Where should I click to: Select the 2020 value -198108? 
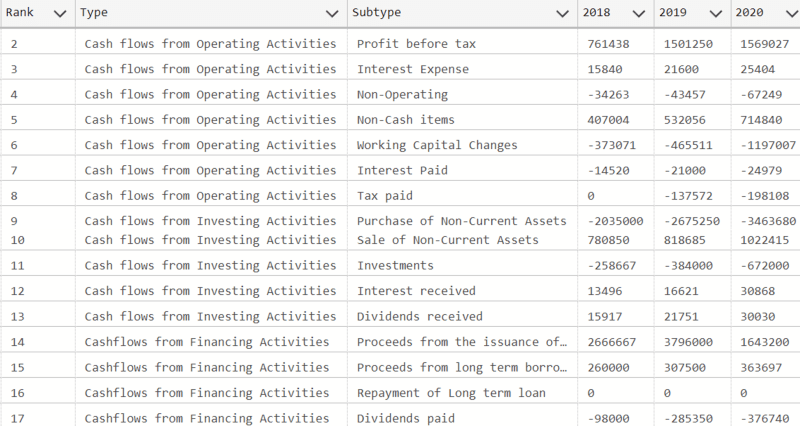tap(765, 196)
